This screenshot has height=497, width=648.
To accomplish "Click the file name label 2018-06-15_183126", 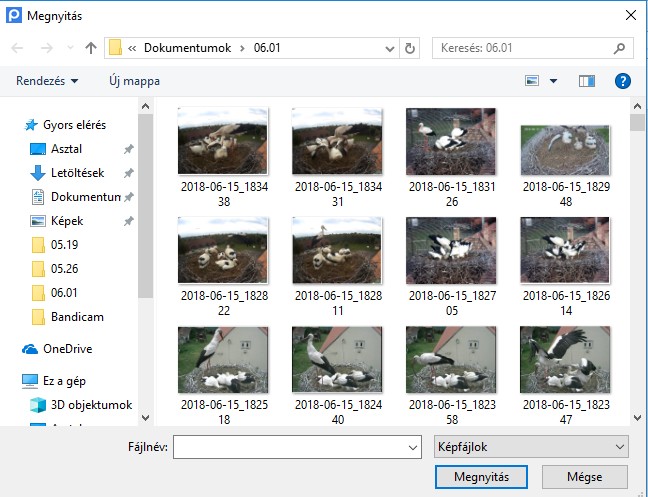I will pos(452,194).
